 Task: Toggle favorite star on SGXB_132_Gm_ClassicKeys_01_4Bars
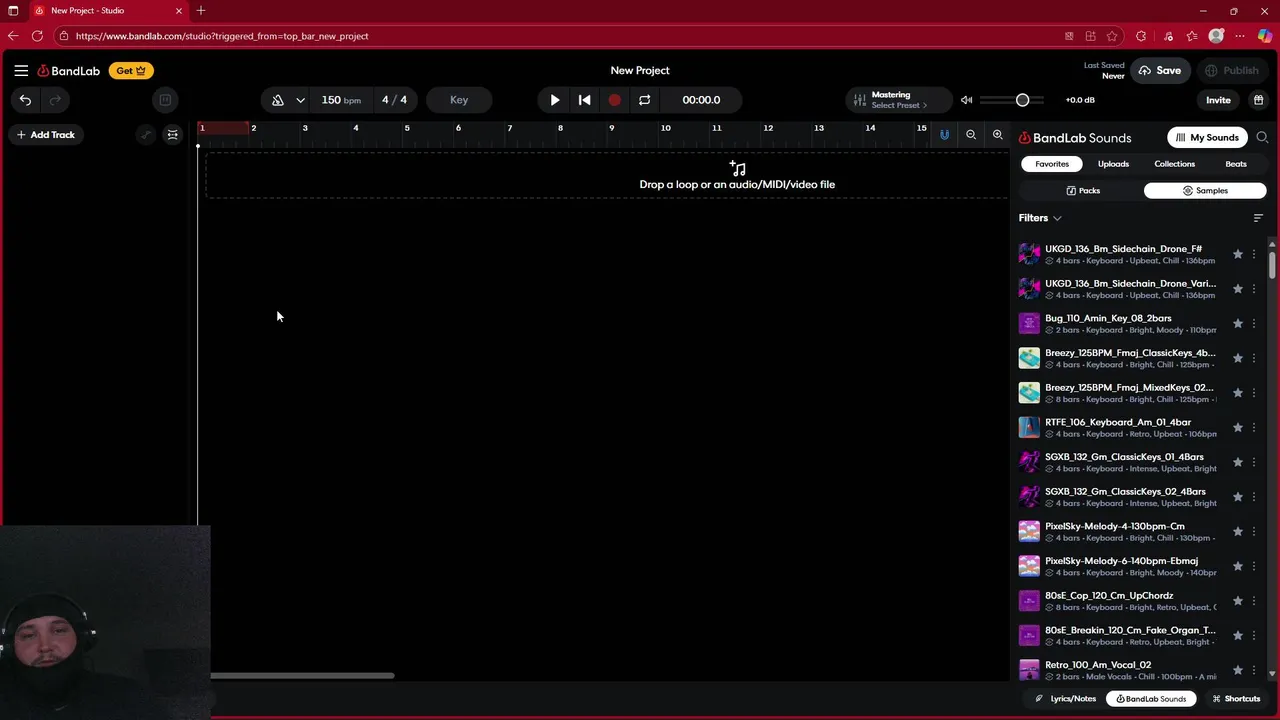(1238, 462)
